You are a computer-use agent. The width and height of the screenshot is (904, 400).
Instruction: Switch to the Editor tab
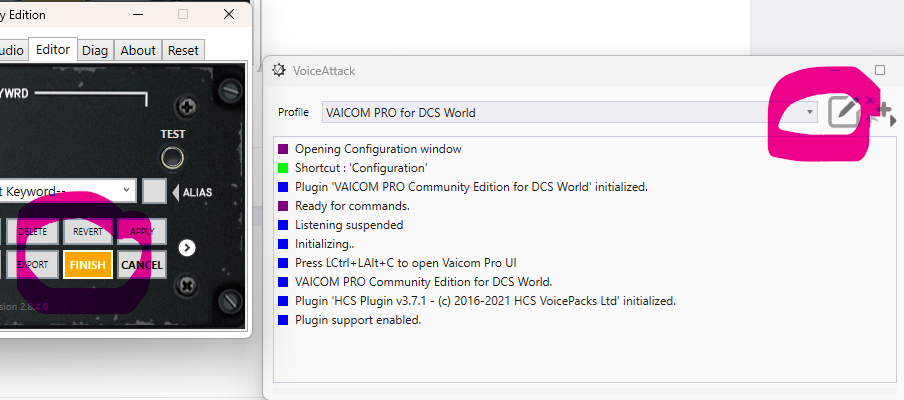click(x=52, y=50)
